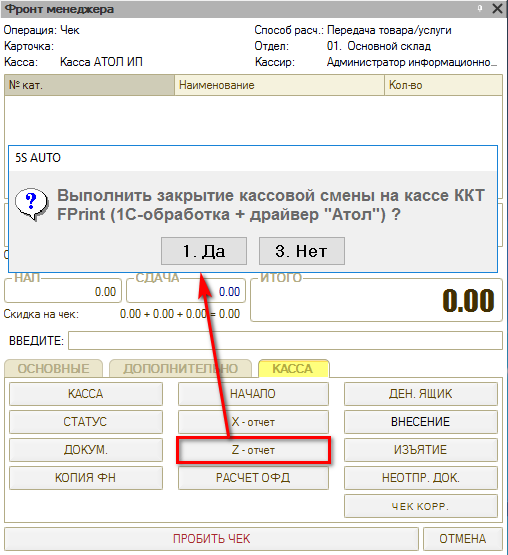Switch to the ОСНОВНЫЕ tab

53,368
